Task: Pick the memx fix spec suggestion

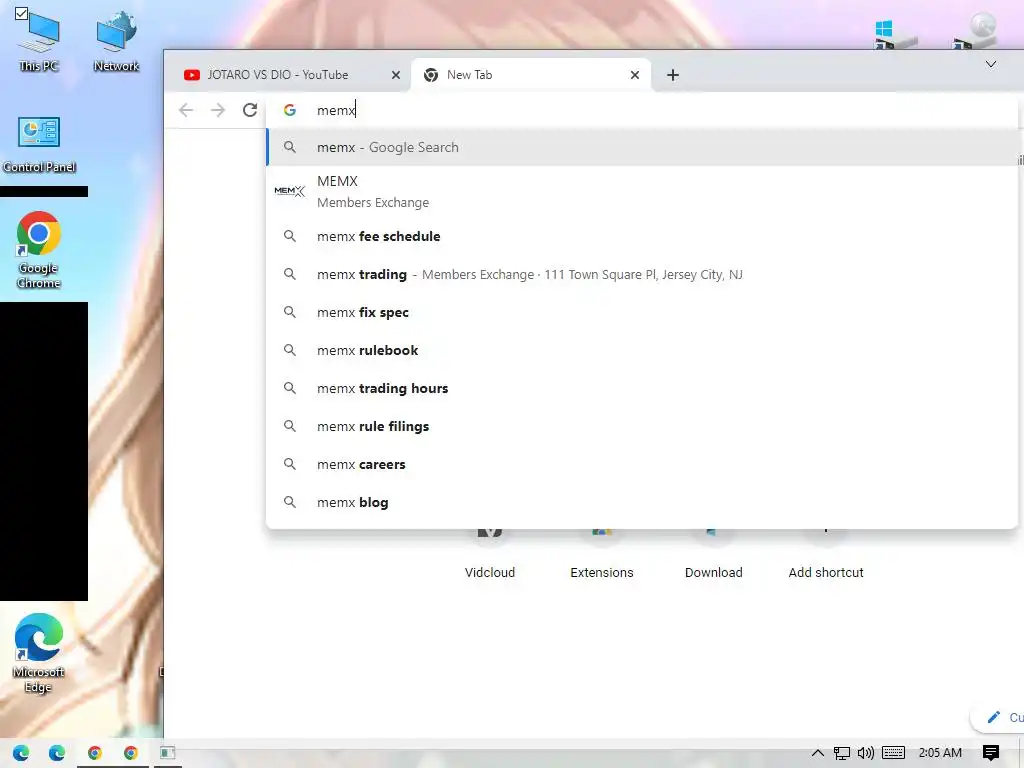Action: [x=643, y=312]
